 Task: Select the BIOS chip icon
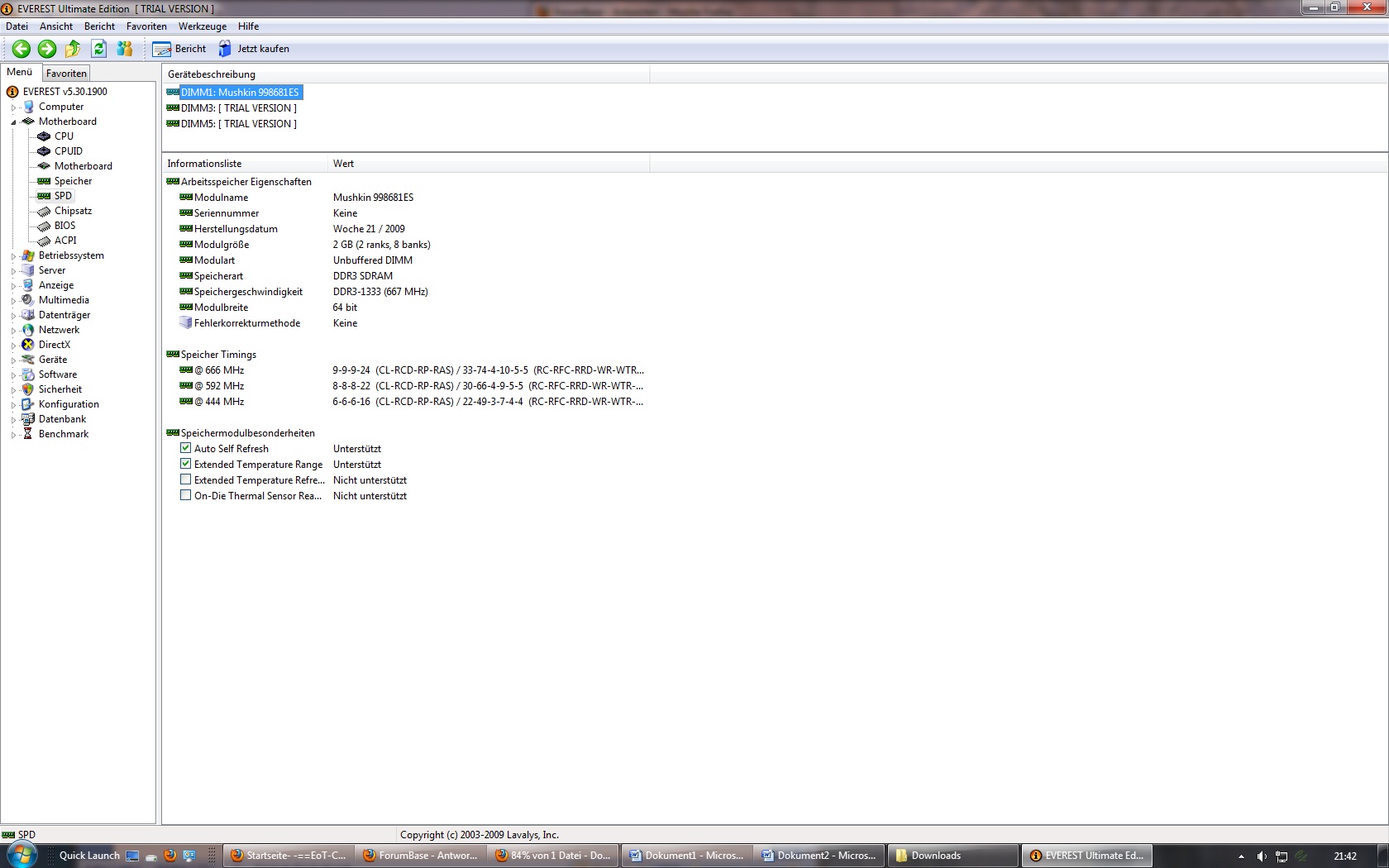point(44,226)
